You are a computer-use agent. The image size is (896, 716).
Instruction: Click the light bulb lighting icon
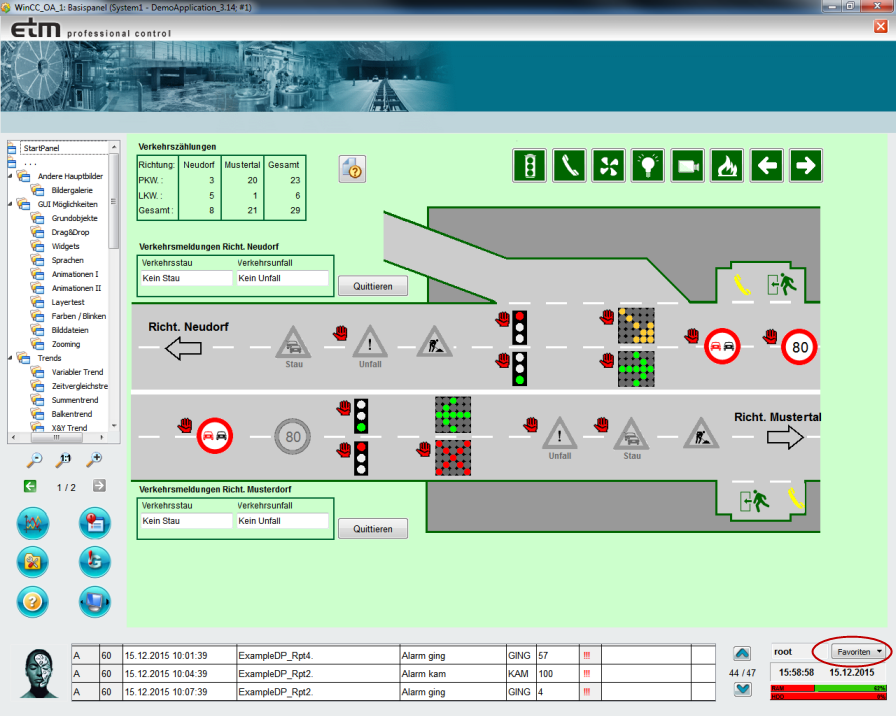pos(648,166)
